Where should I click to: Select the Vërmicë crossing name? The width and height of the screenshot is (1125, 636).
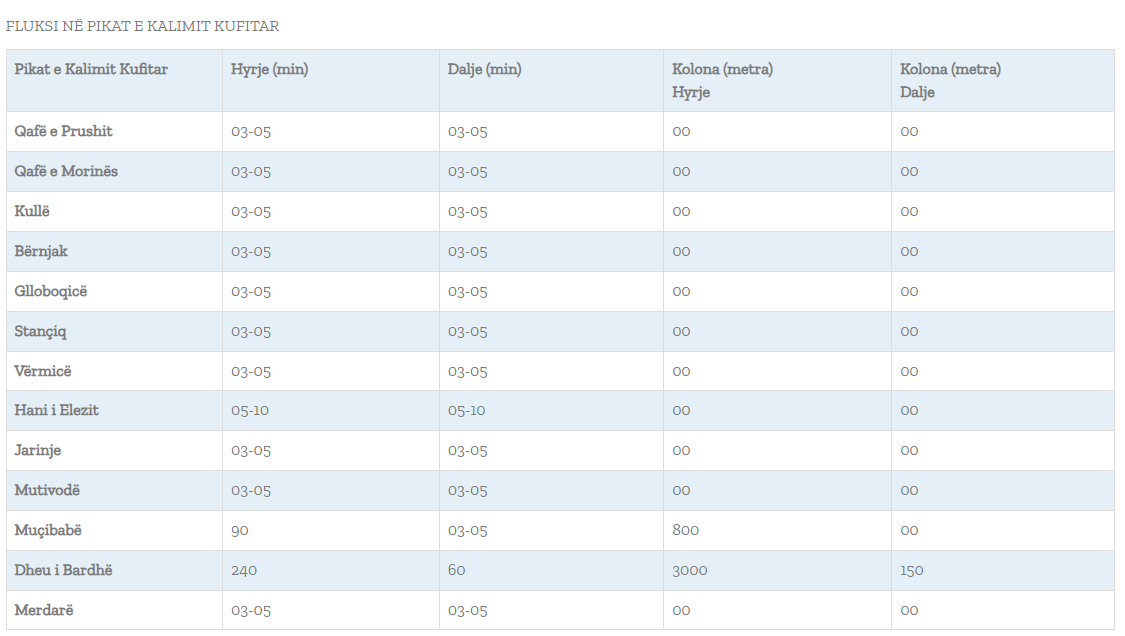pyautogui.click(x=43, y=371)
